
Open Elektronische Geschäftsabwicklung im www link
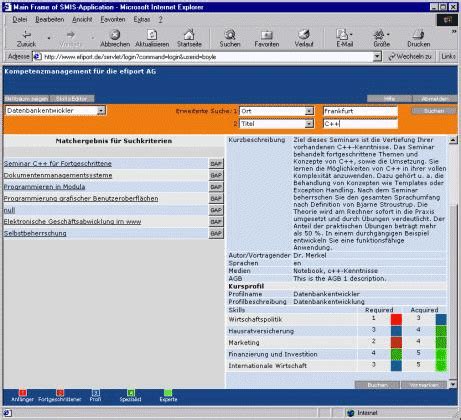(x=72, y=222)
